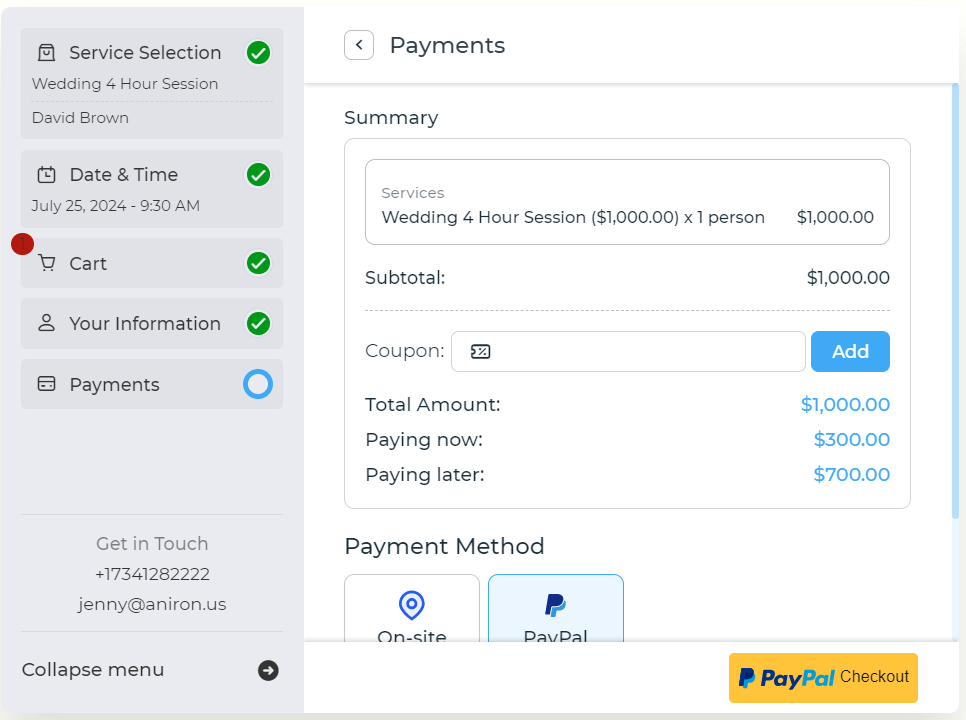Click the green checkmark on Service Selection
The width and height of the screenshot is (966, 720).
pyautogui.click(x=258, y=53)
